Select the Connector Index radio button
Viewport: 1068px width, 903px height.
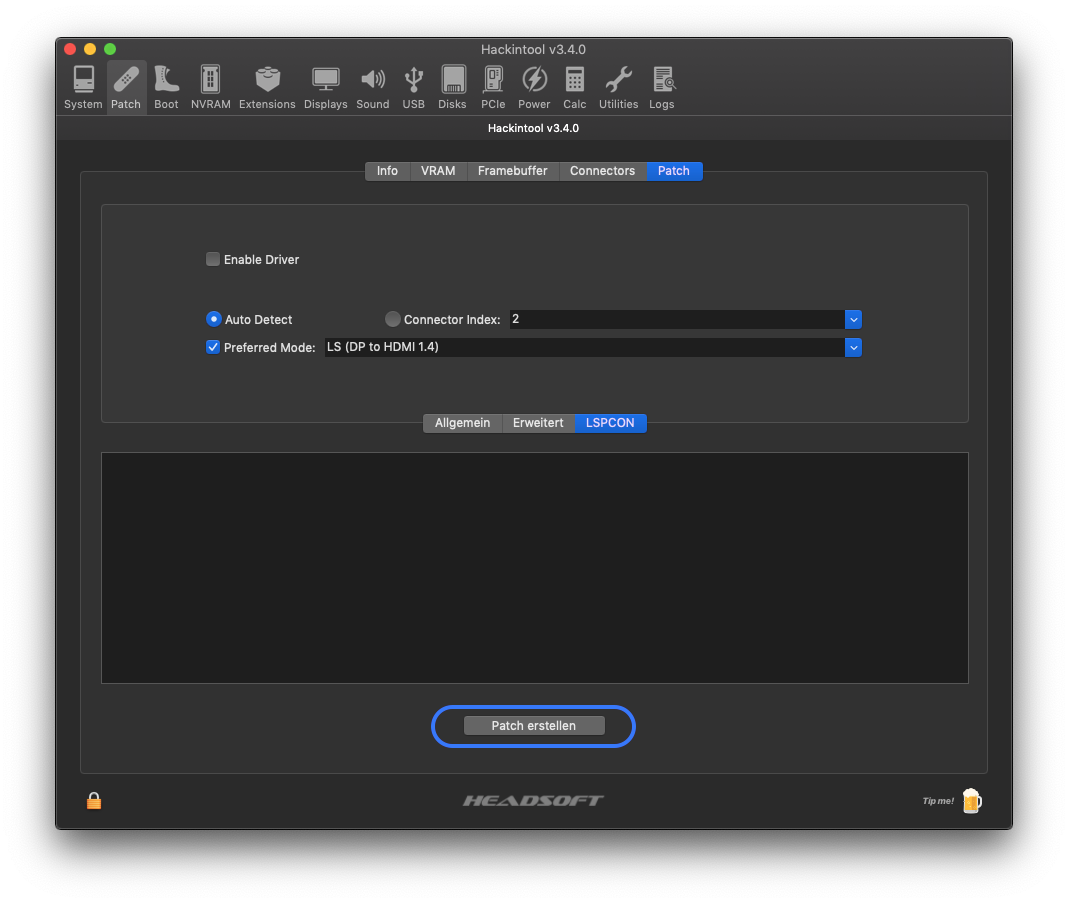coord(392,319)
